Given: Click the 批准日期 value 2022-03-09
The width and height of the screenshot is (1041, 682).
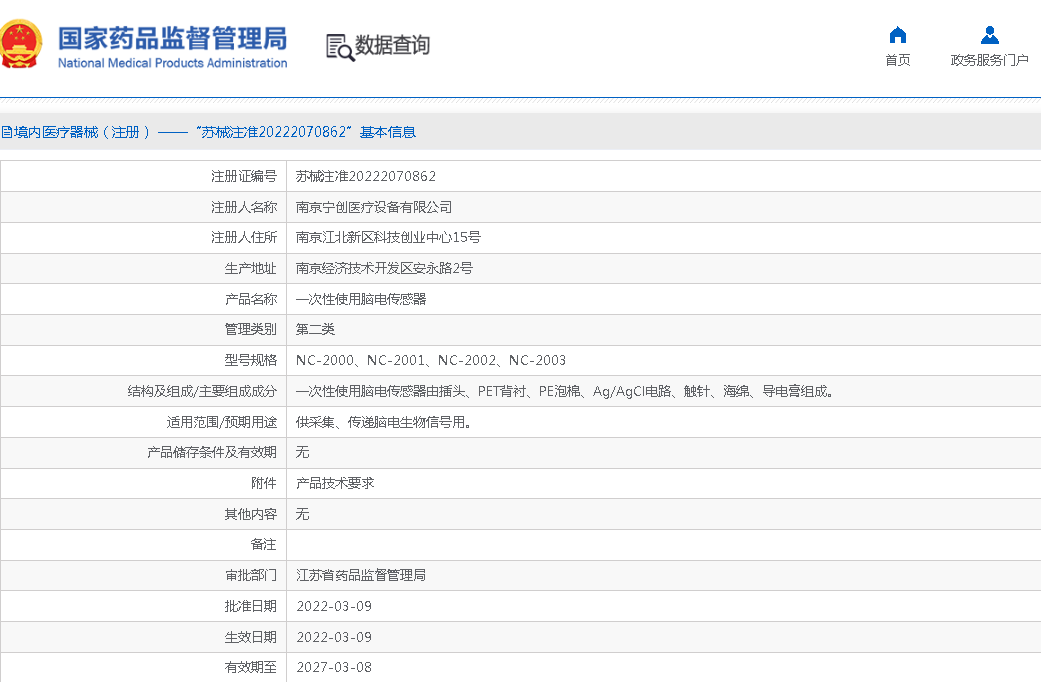Looking at the screenshot, I should (334, 606).
